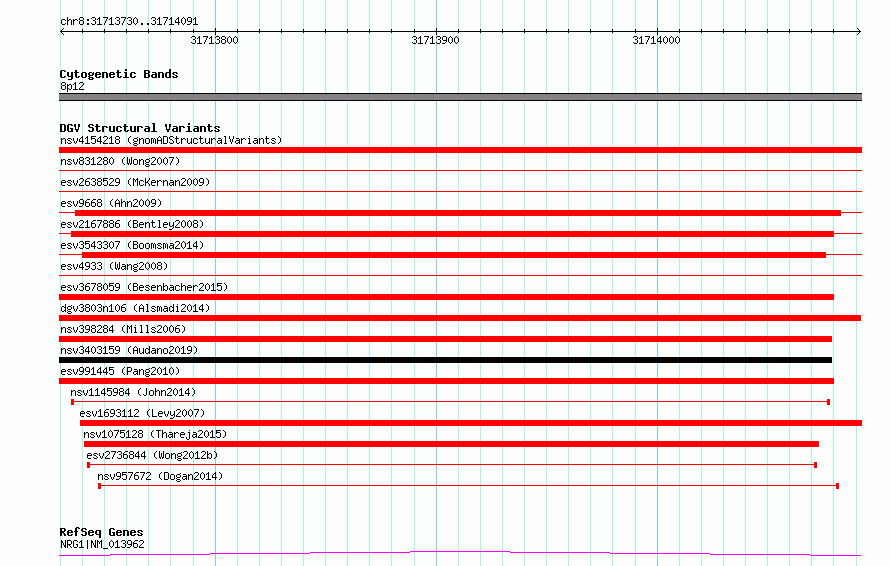Click the DGV Structural Variants track title

coord(140,128)
